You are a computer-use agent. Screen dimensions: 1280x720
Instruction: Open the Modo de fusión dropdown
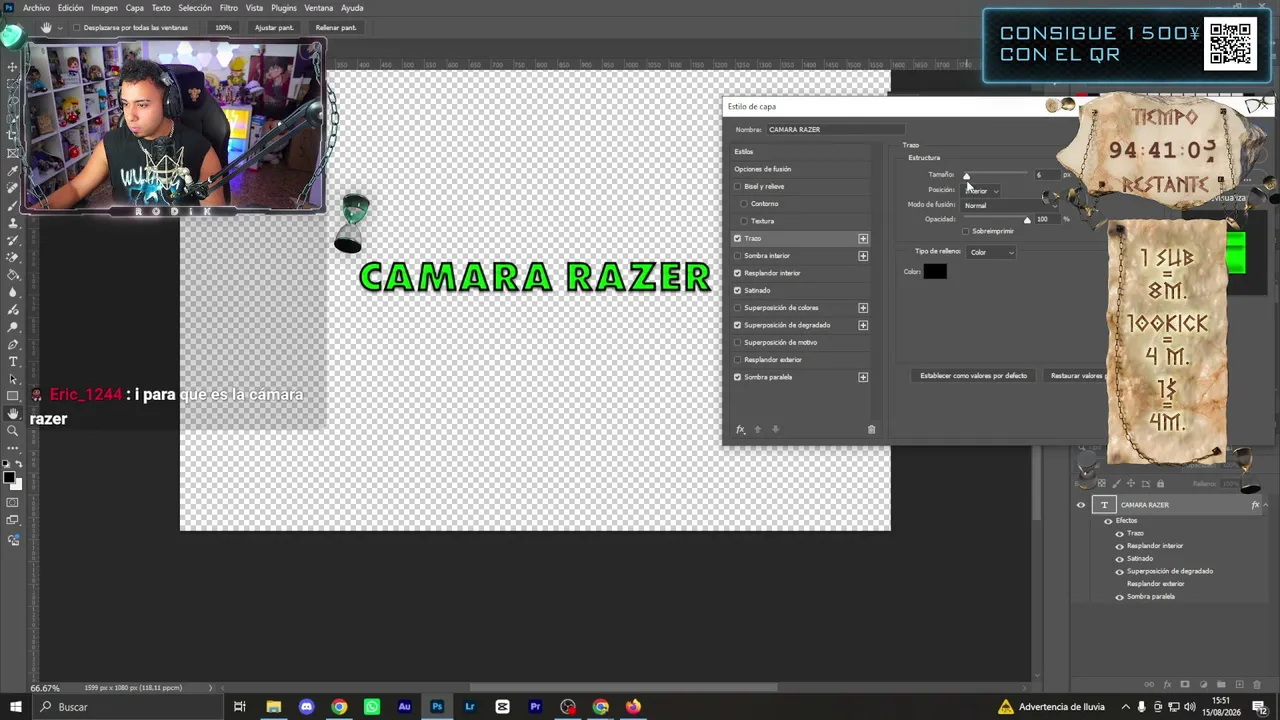[x=1010, y=205]
